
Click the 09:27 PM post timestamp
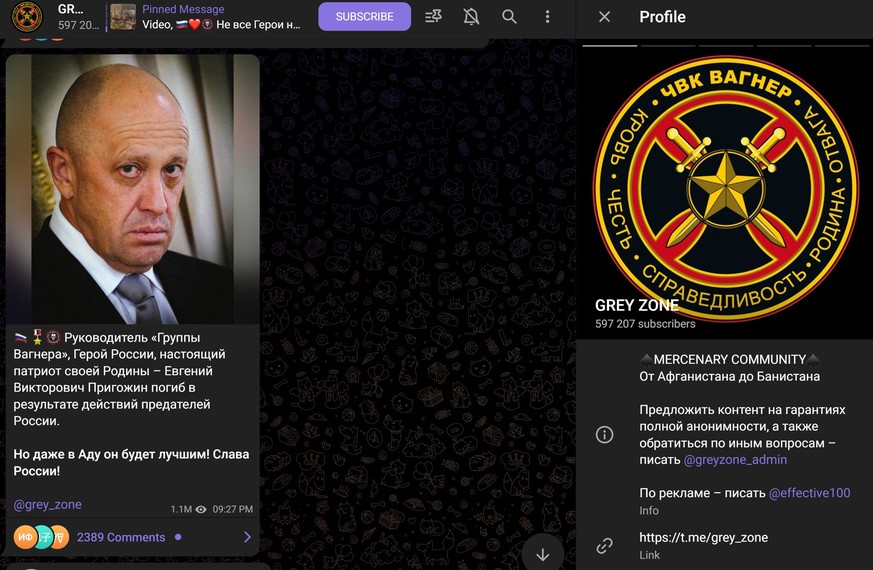click(232, 509)
